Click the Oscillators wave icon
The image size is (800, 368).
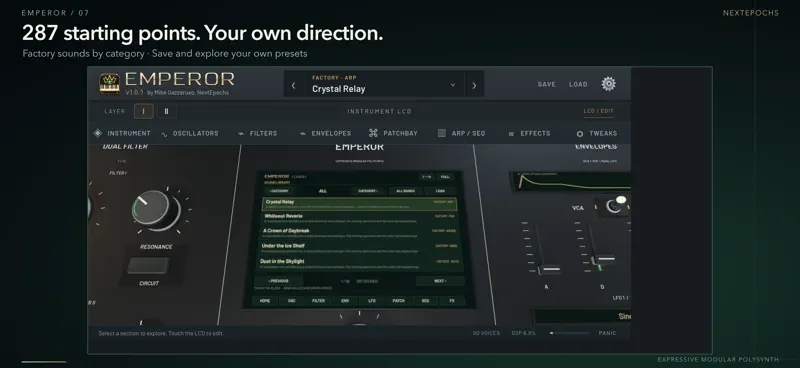point(164,134)
